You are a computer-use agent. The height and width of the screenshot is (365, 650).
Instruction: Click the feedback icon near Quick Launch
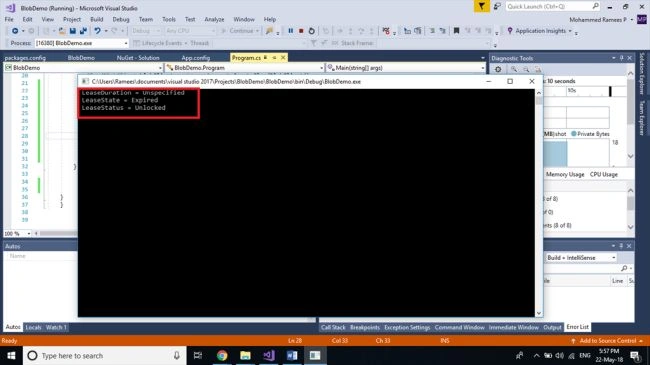(497, 6)
